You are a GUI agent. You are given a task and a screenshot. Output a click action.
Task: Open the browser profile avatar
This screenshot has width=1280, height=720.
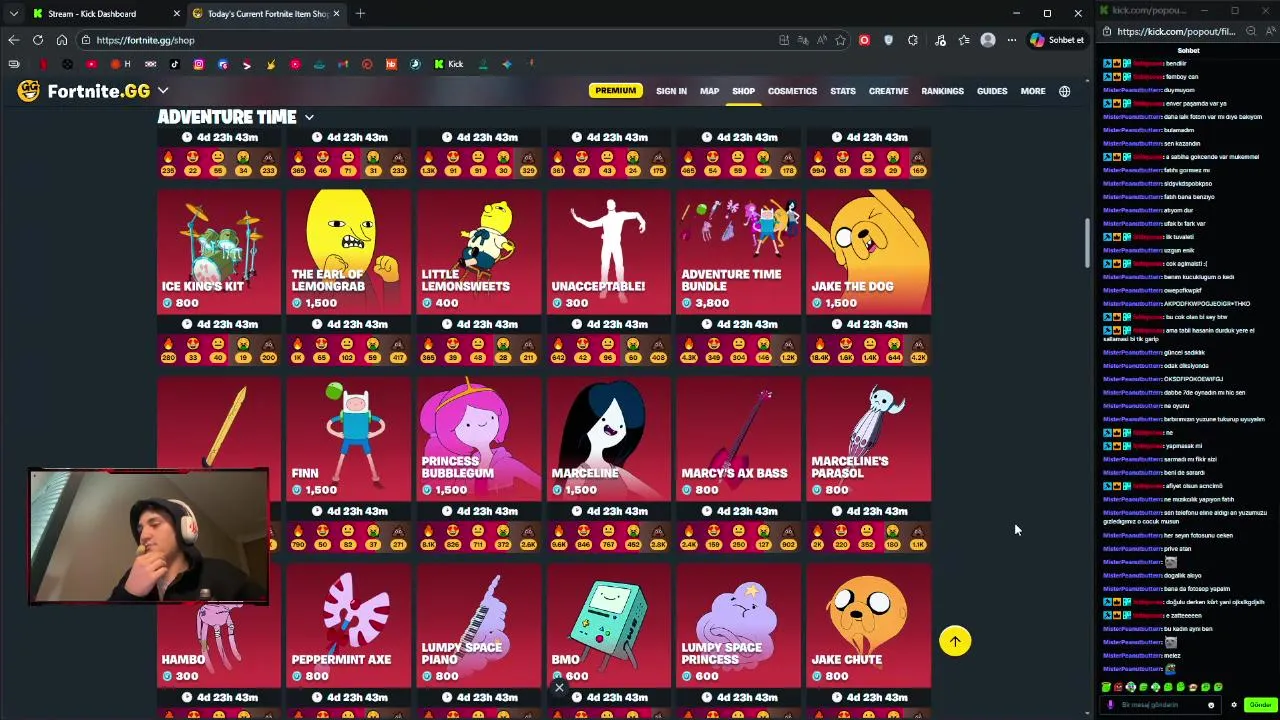click(988, 40)
